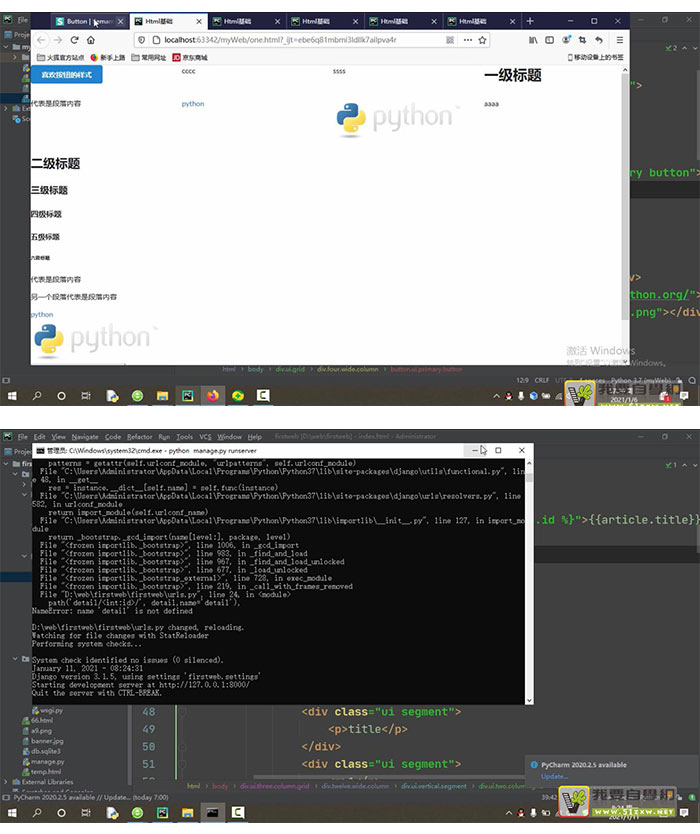Select wsgi.py in Project tree

click(47, 711)
